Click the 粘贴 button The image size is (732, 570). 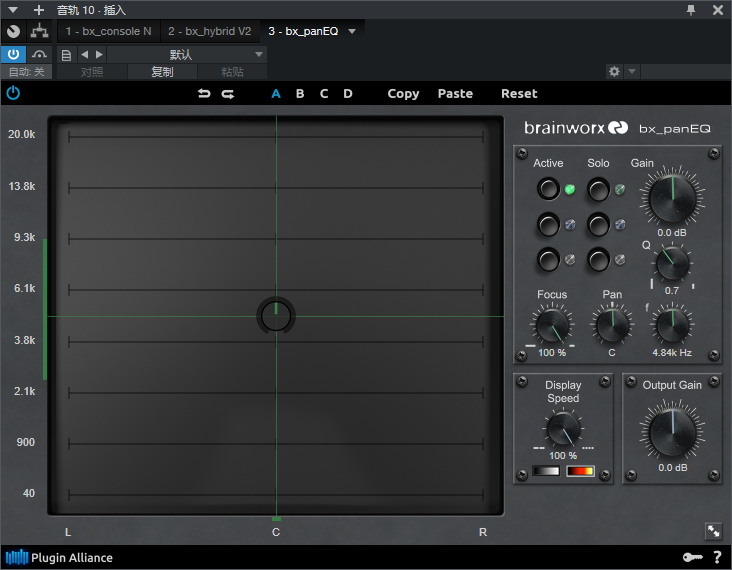232,72
